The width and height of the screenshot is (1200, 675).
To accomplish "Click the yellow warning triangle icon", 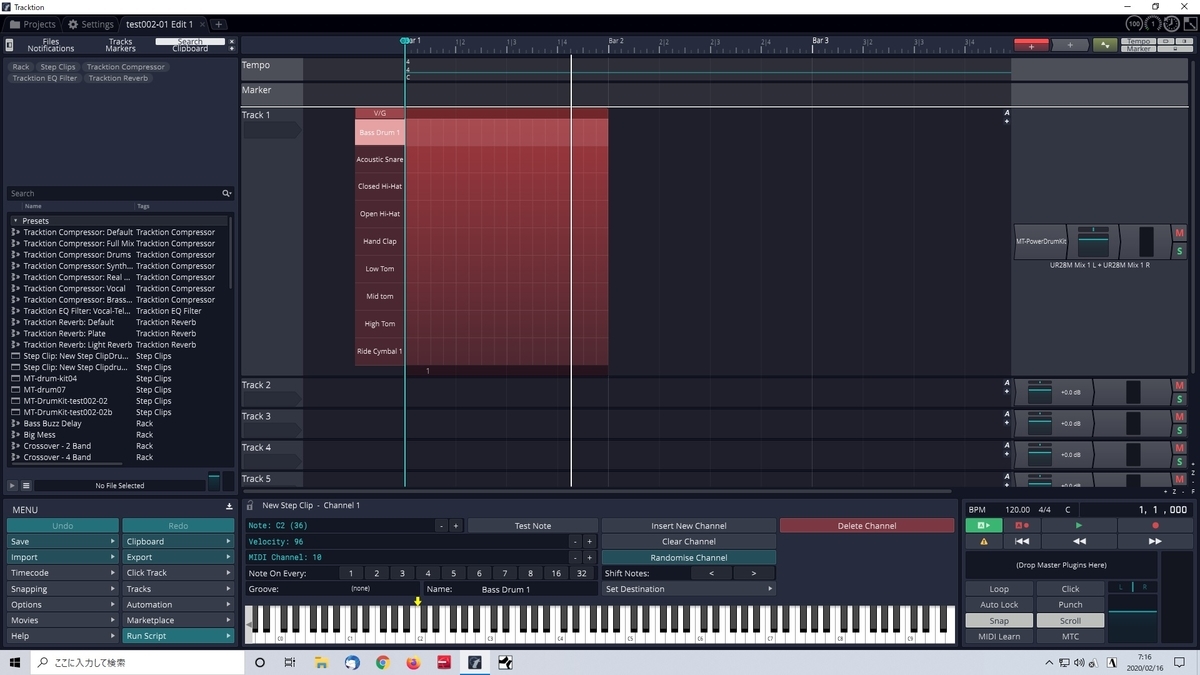I will tap(984, 541).
